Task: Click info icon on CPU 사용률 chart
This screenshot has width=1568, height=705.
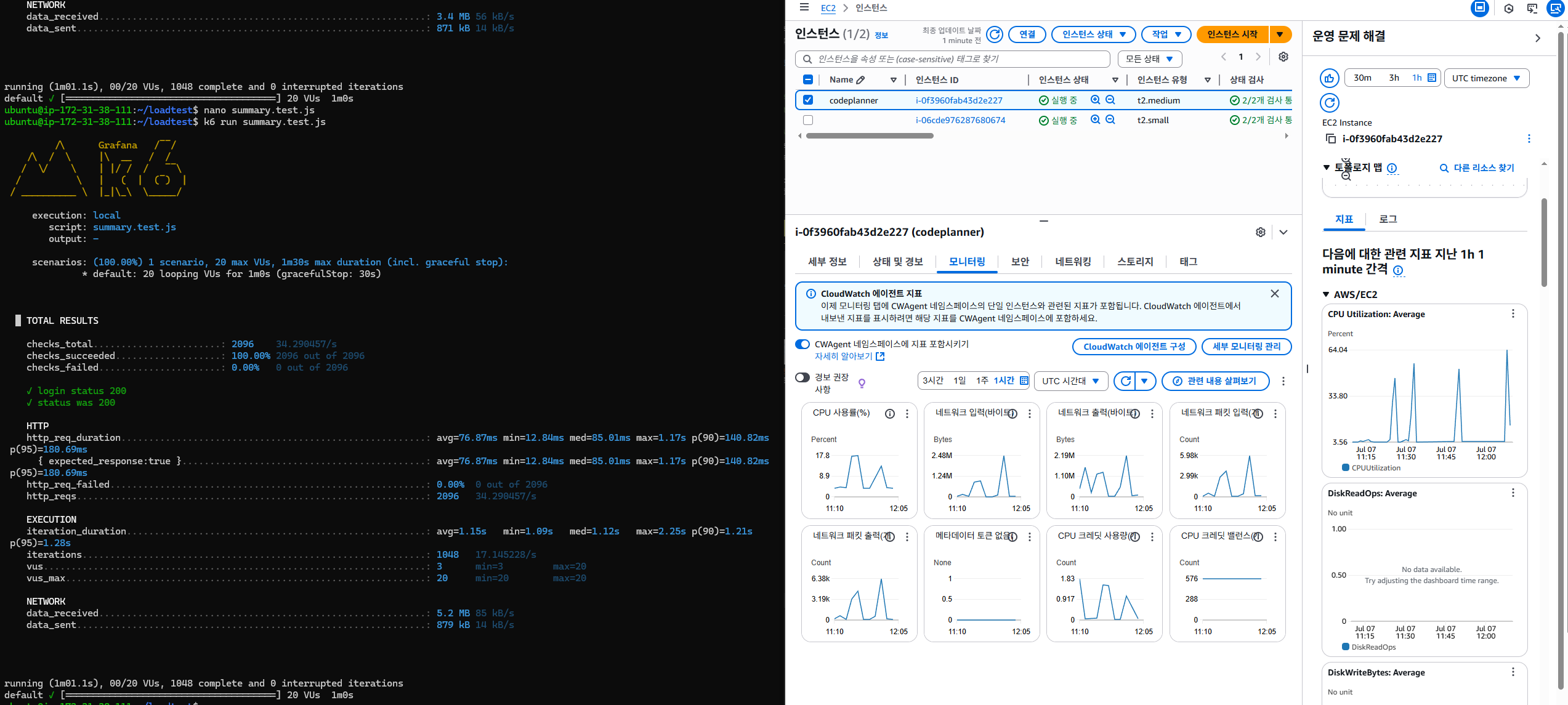Action: point(889,414)
